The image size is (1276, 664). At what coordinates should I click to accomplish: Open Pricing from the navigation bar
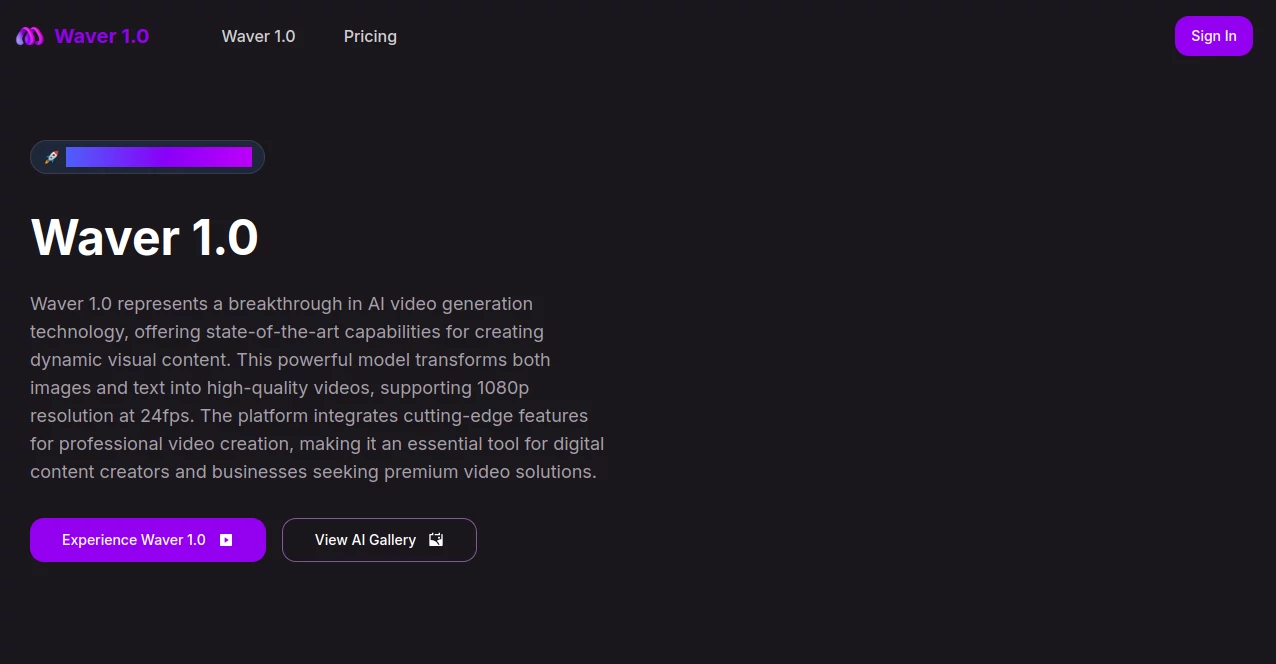pos(370,36)
